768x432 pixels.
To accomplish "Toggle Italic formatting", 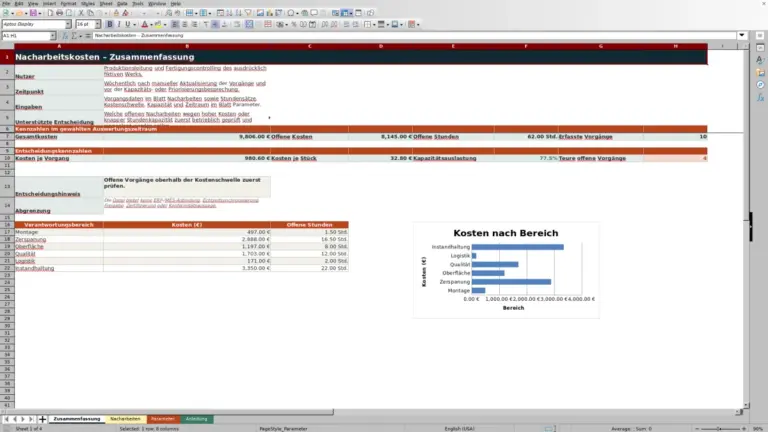I will coord(119,24).
